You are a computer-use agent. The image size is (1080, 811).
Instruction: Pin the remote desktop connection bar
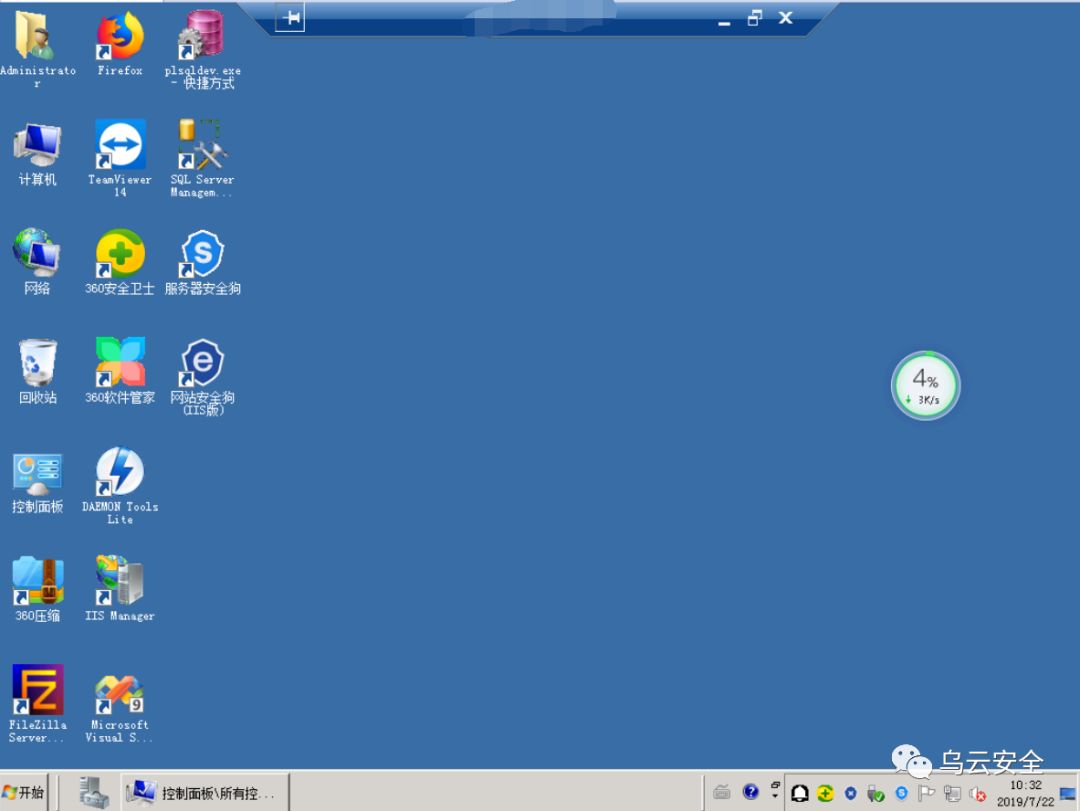click(x=290, y=18)
